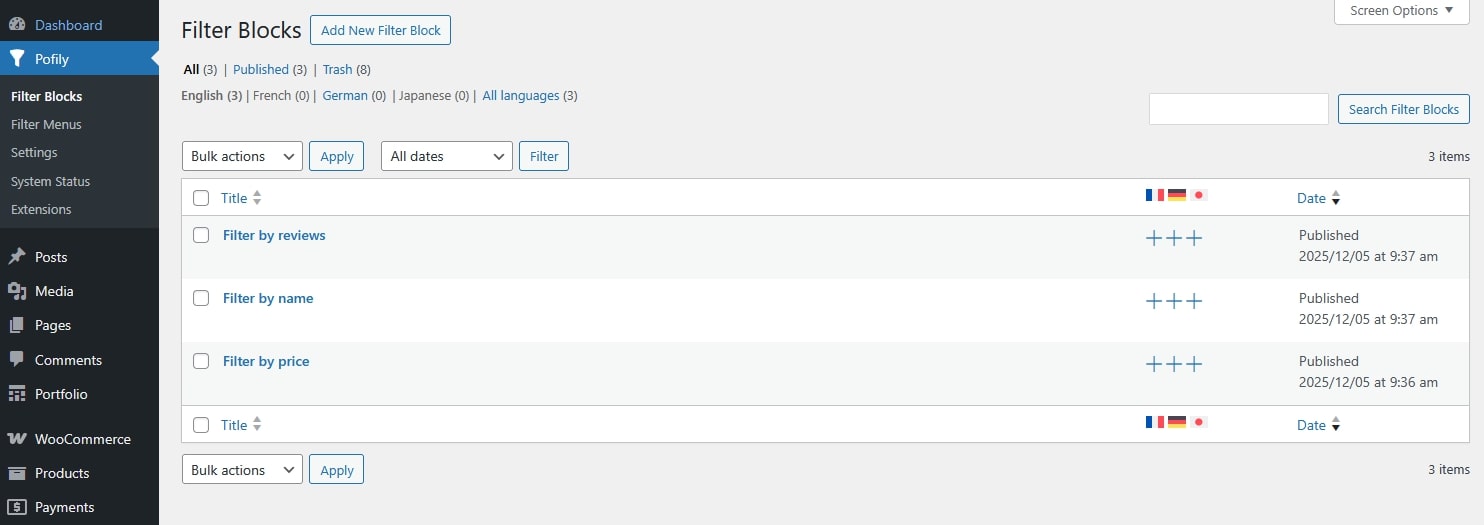Sort the table by Date column
Image resolution: width=1484 pixels, height=525 pixels.
1311,198
